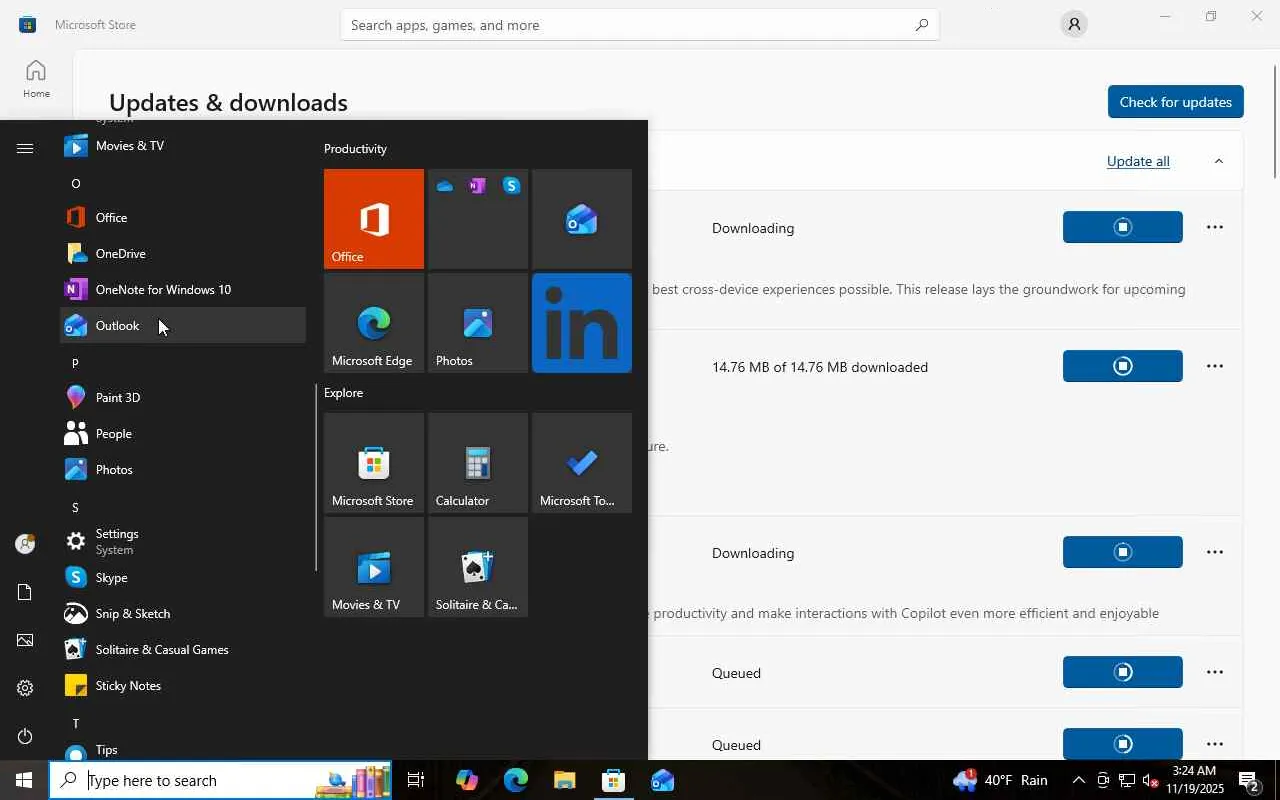The height and width of the screenshot is (800, 1280).
Task: Open Outlook in the Start app list
Action: [183, 325]
